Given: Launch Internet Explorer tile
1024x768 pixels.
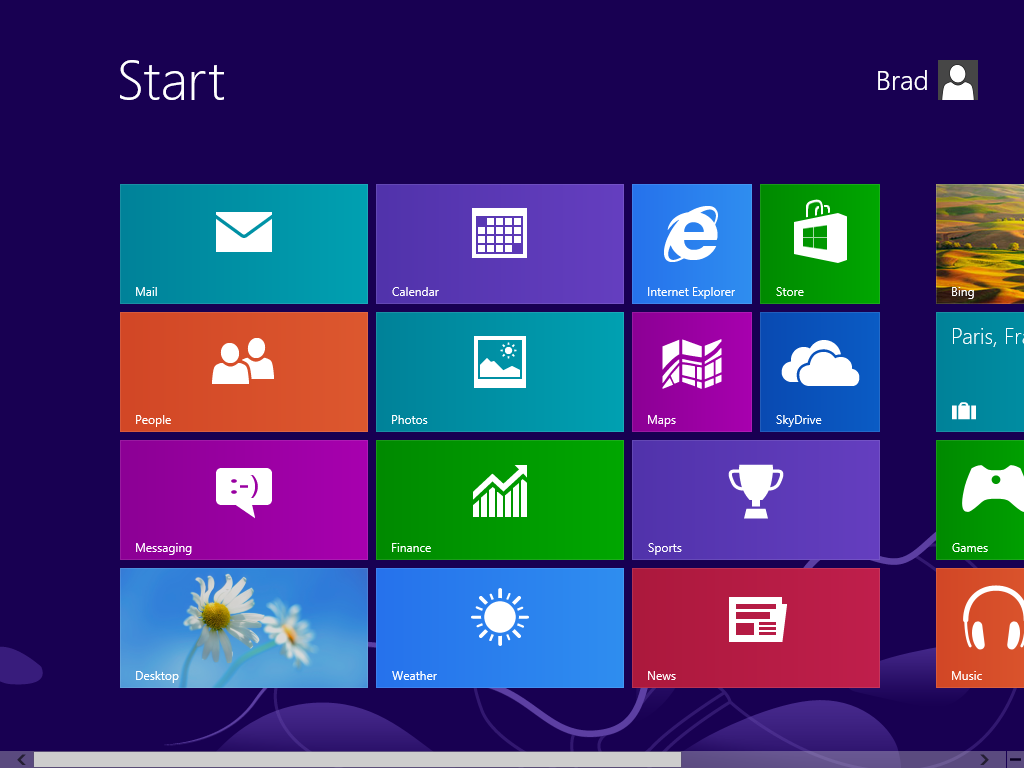Looking at the screenshot, I should pos(692,244).
